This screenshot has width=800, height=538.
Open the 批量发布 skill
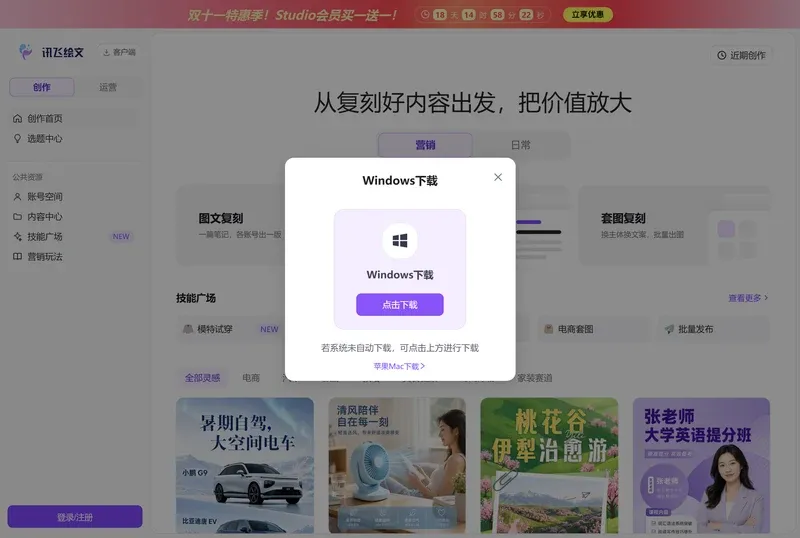(713, 329)
